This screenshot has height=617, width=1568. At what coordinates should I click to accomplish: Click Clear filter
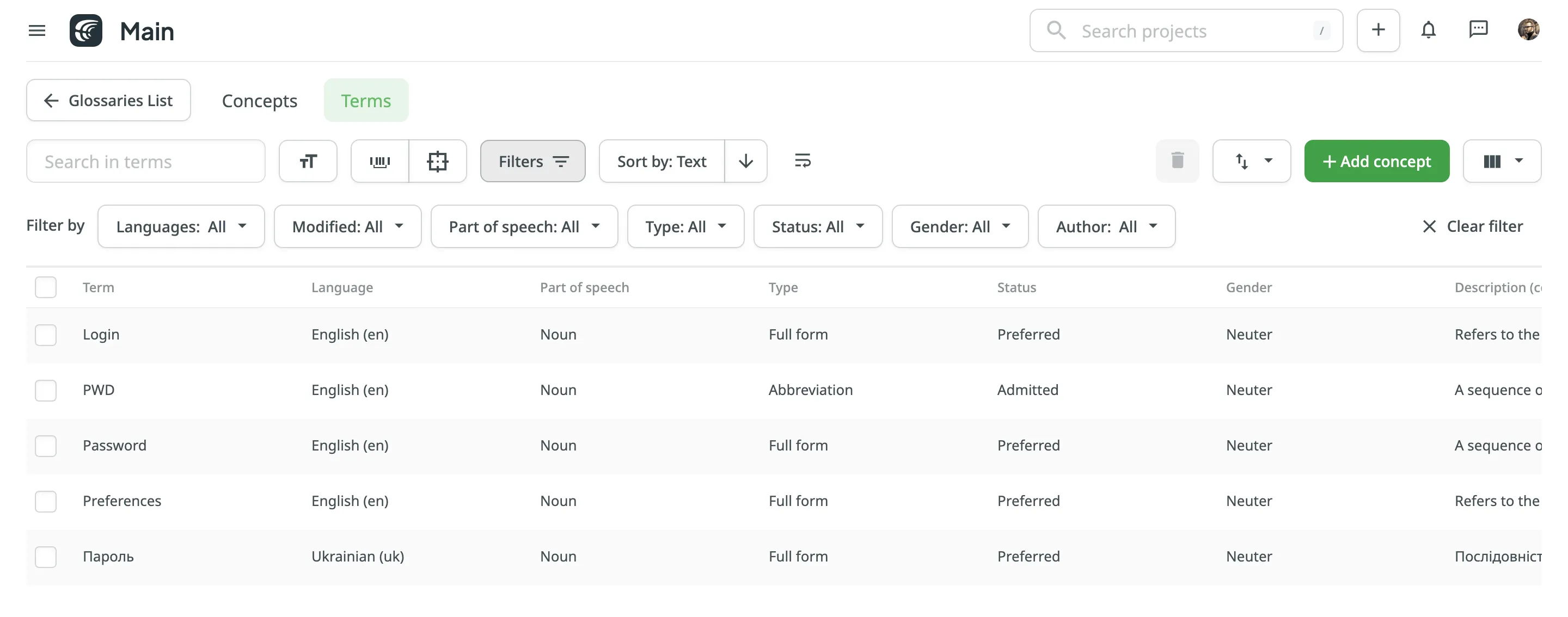1472,226
